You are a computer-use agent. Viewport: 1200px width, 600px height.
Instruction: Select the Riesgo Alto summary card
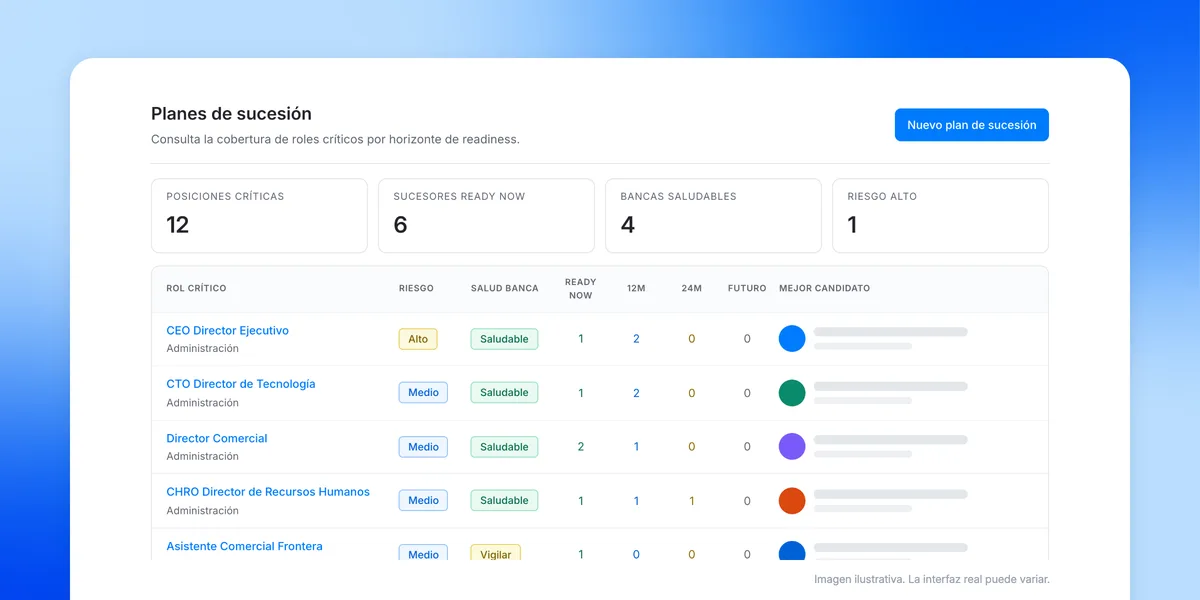tap(940, 216)
